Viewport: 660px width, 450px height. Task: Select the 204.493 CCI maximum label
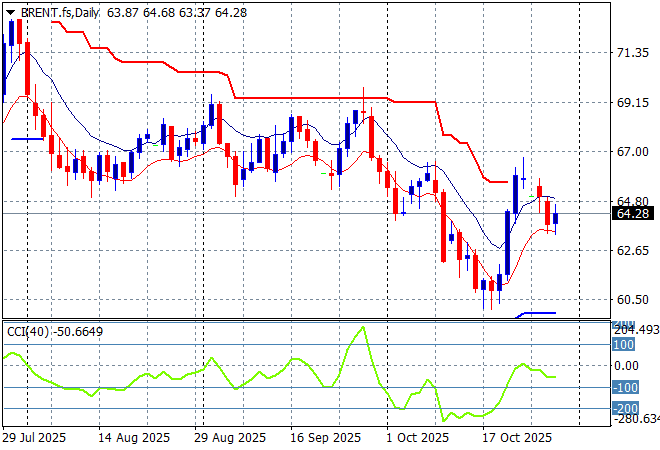pyautogui.click(x=636, y=330)
